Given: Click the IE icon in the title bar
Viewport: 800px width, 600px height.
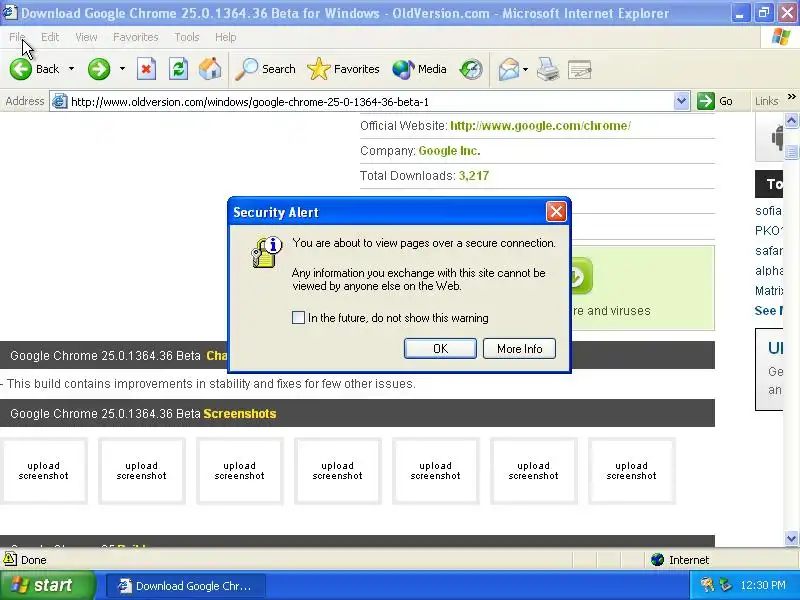Looking at the screenshot, I should (9, 11).
